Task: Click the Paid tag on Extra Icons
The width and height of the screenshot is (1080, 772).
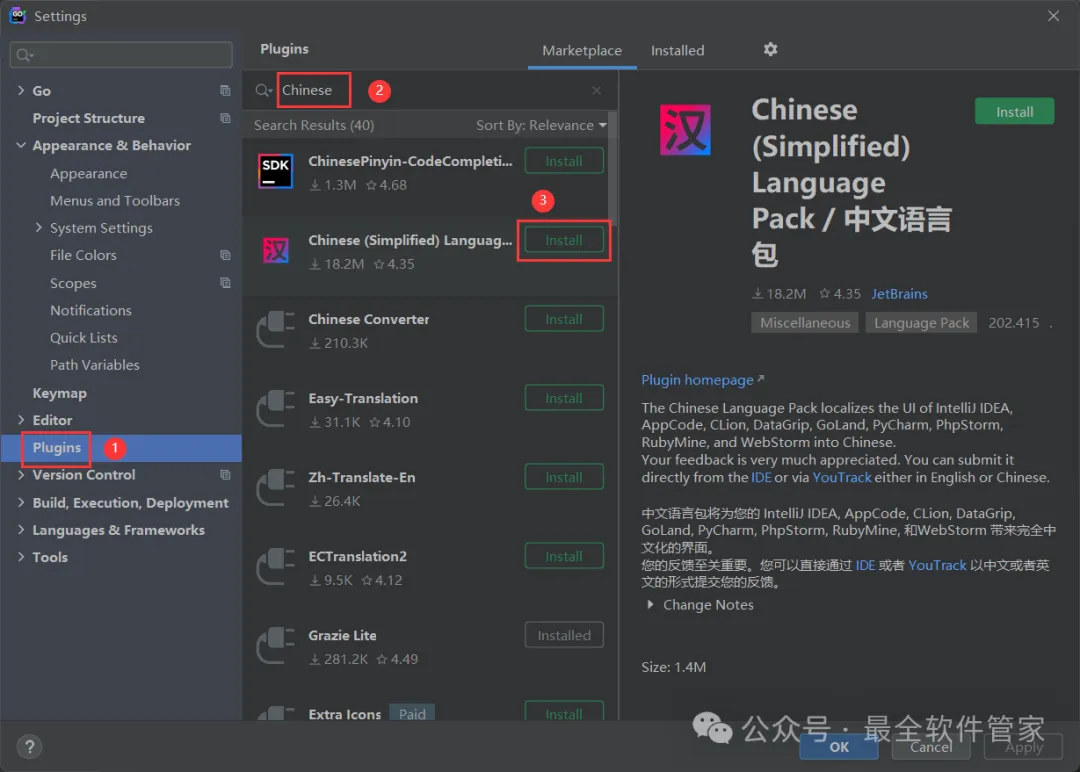Action: 412,713
